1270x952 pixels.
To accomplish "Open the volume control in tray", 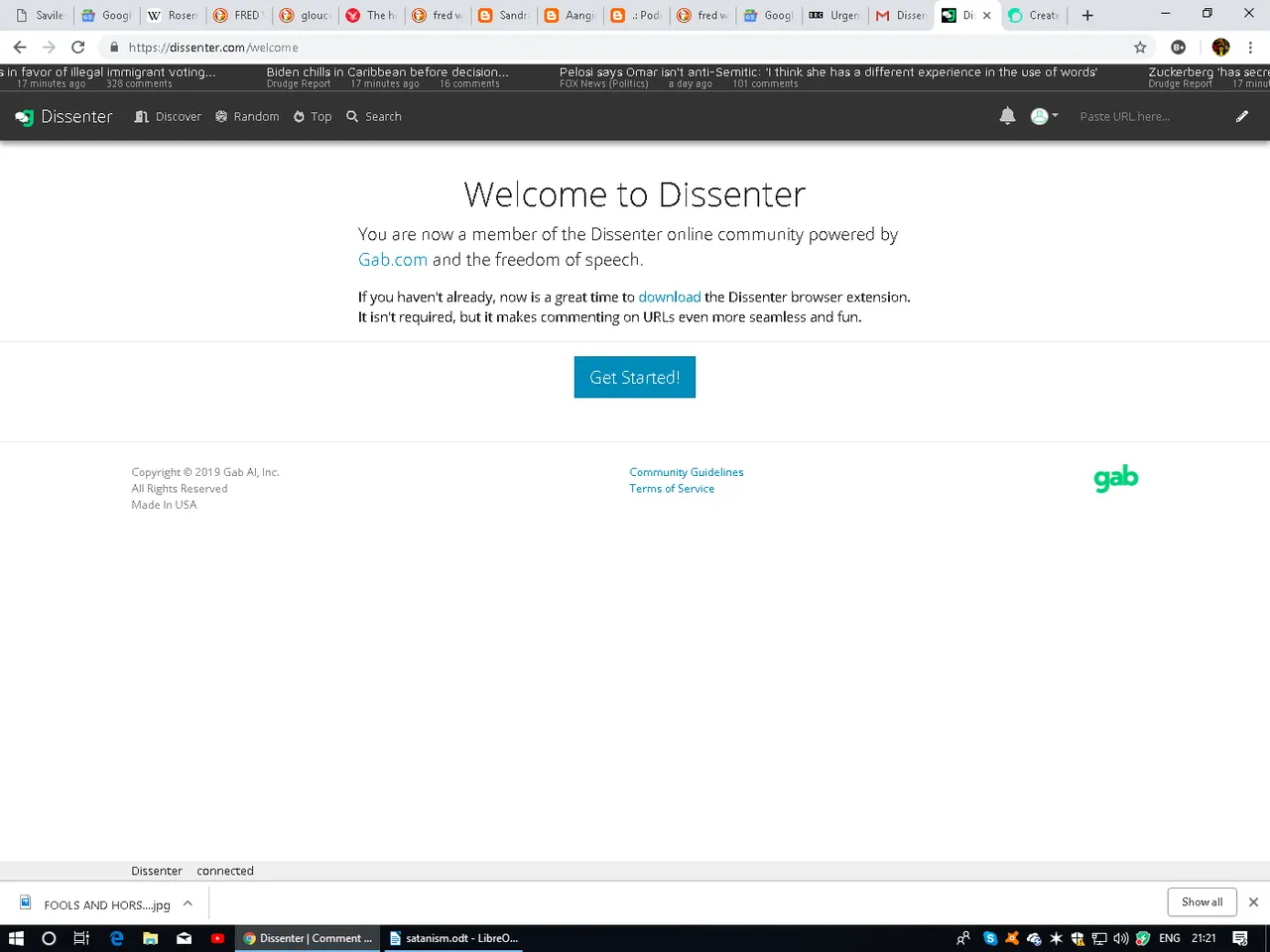I will (1121, 938).
